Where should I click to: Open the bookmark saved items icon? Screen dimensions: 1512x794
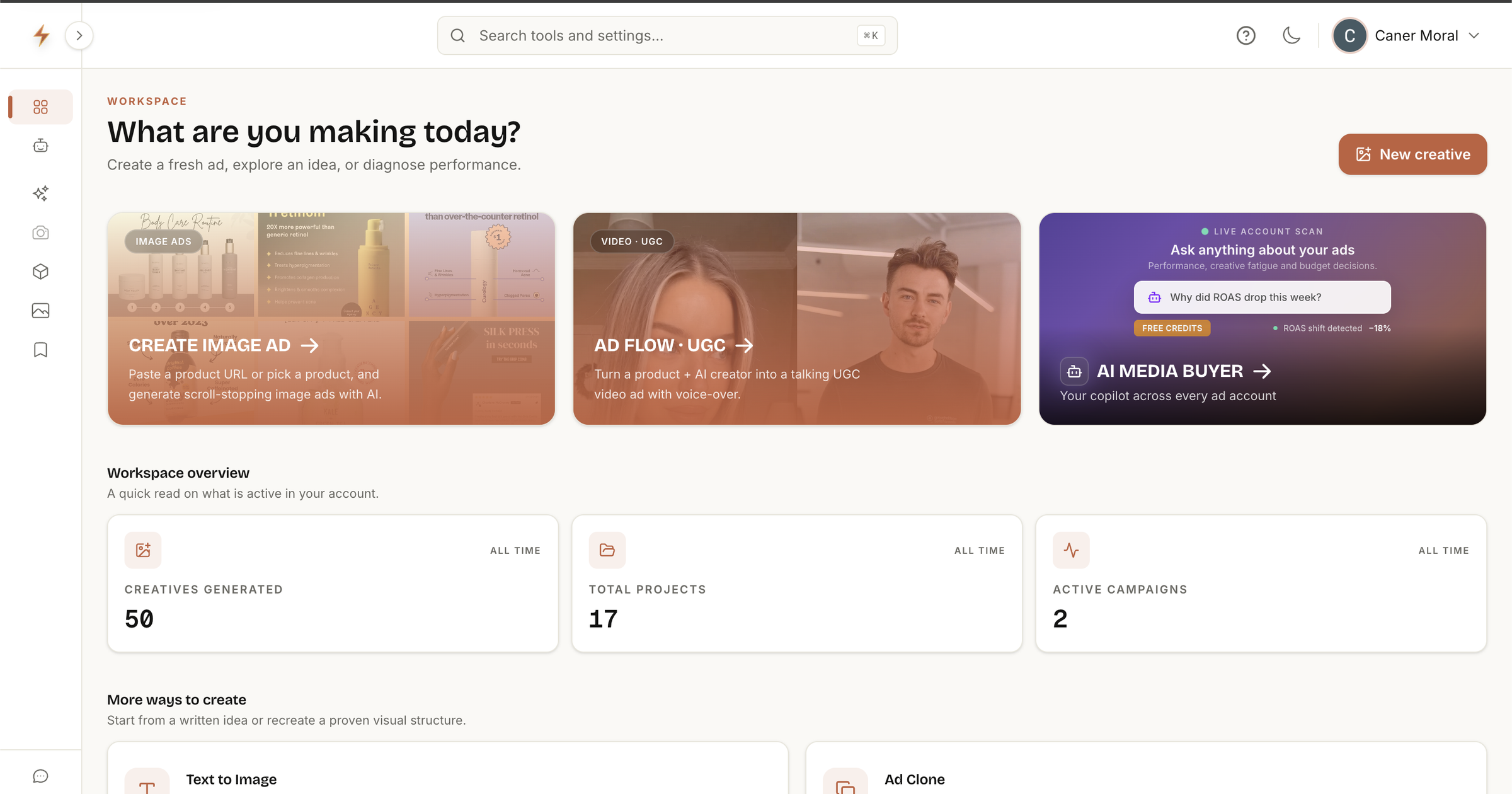click(x=40, y=350)
